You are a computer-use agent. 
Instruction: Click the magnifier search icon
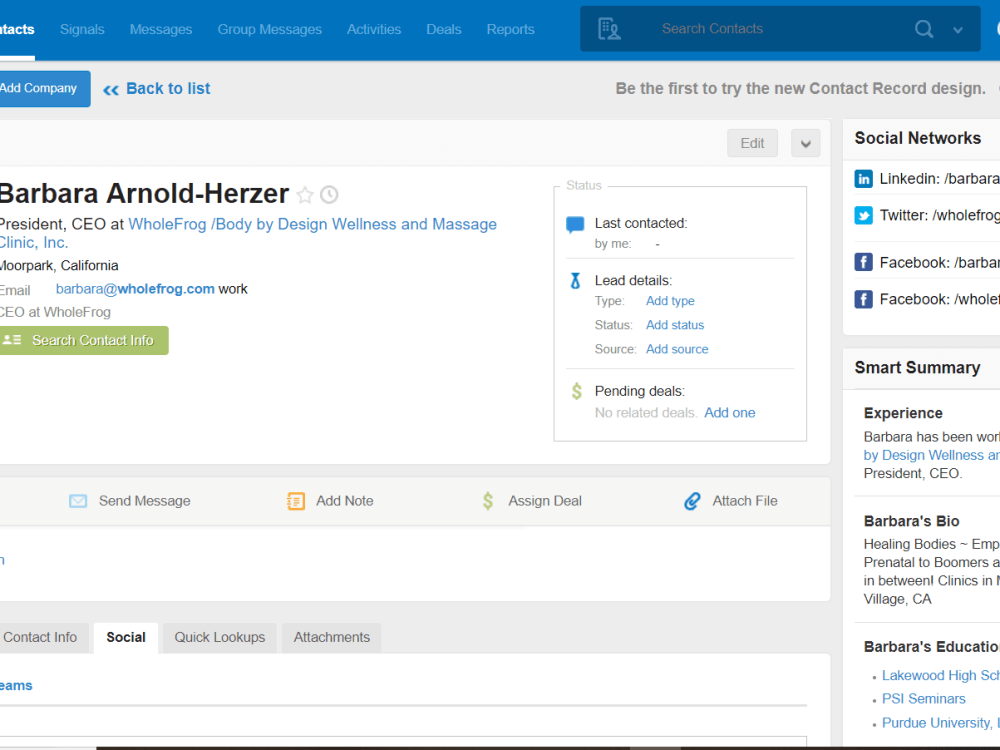tap(923, 29)
